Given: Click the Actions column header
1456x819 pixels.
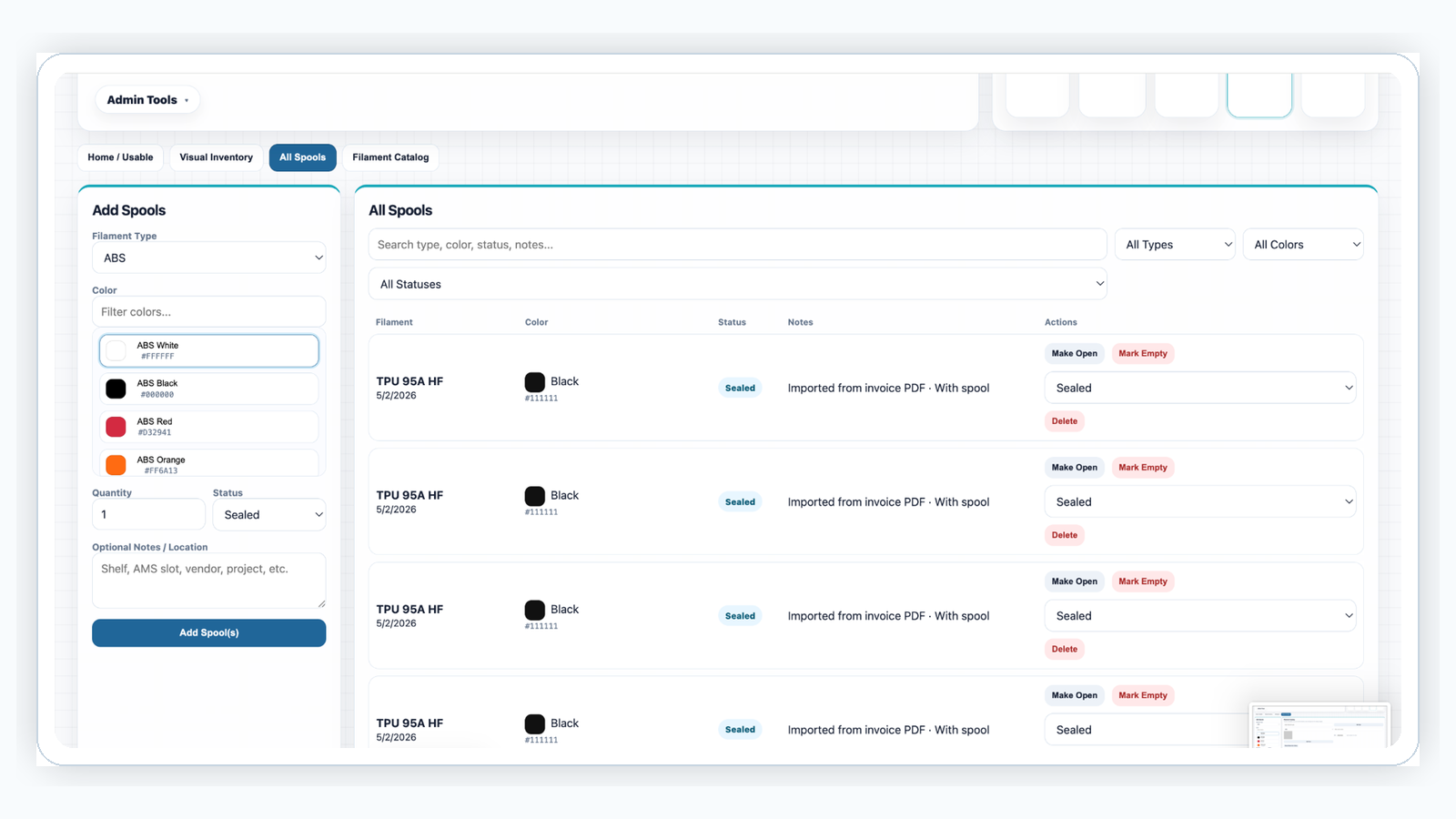Looking at the screenshot, I should pos(1060,322).
